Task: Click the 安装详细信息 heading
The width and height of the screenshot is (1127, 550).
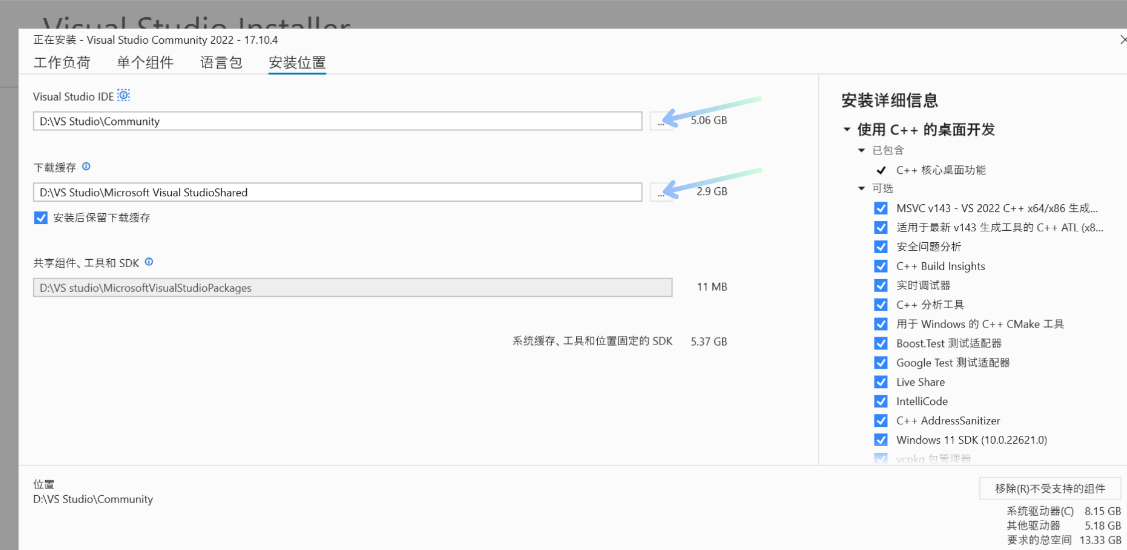Action: [889, 101]
